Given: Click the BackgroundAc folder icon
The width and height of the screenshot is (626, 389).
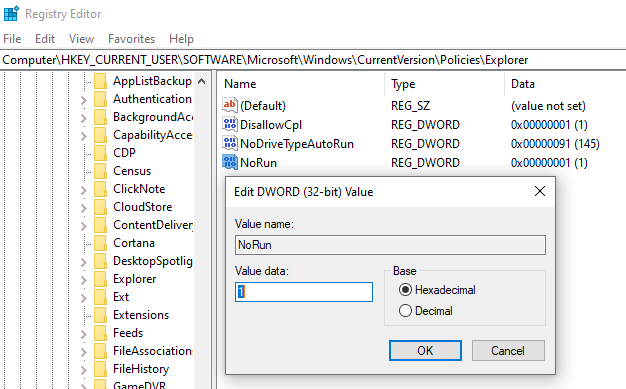Looking at the screenshot, I should 101,117.
